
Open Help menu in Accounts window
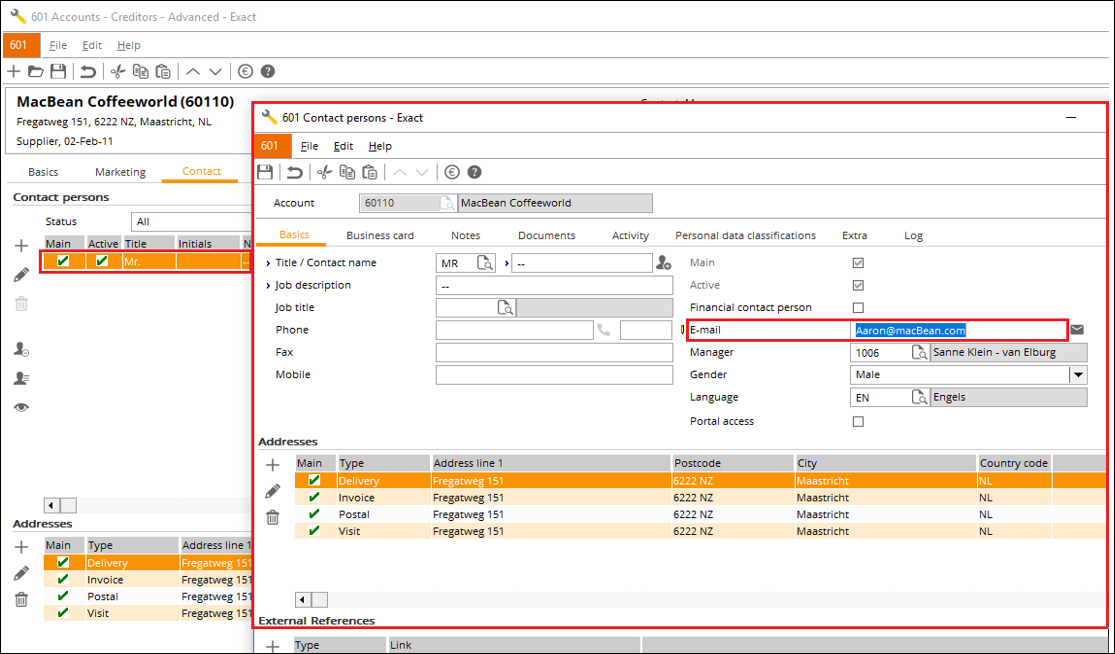click(129, 45)
